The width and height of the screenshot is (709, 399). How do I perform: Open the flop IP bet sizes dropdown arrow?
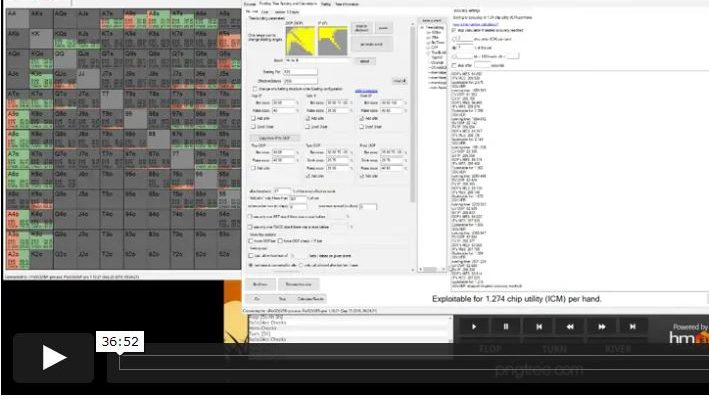297,103
